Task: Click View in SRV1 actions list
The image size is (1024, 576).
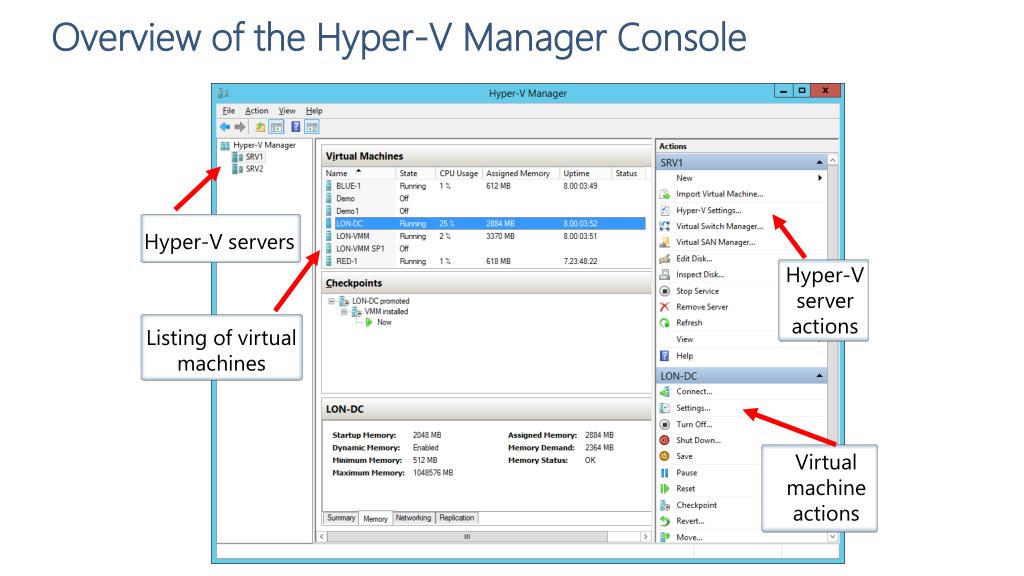Action: point(684,339)
